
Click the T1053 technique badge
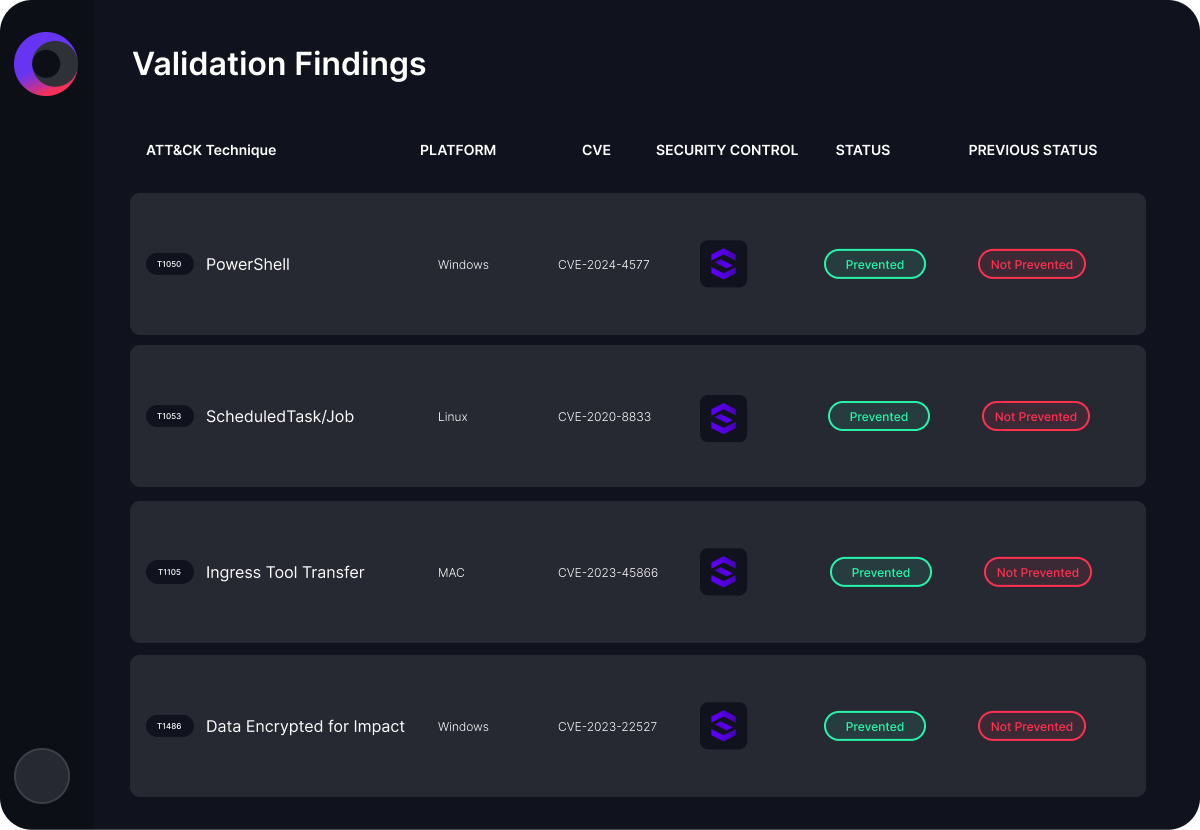(170, 416)
